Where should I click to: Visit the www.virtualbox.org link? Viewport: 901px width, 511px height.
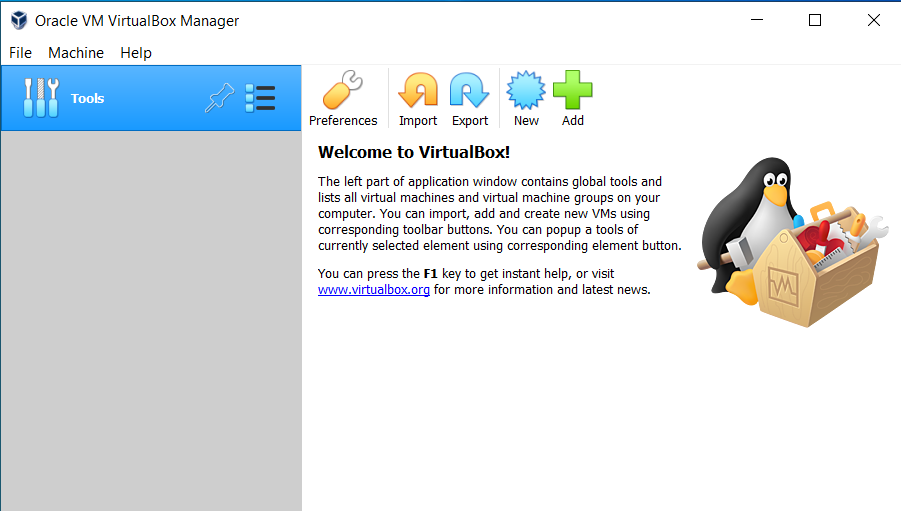pyautogui.click(x=373, y=290)
